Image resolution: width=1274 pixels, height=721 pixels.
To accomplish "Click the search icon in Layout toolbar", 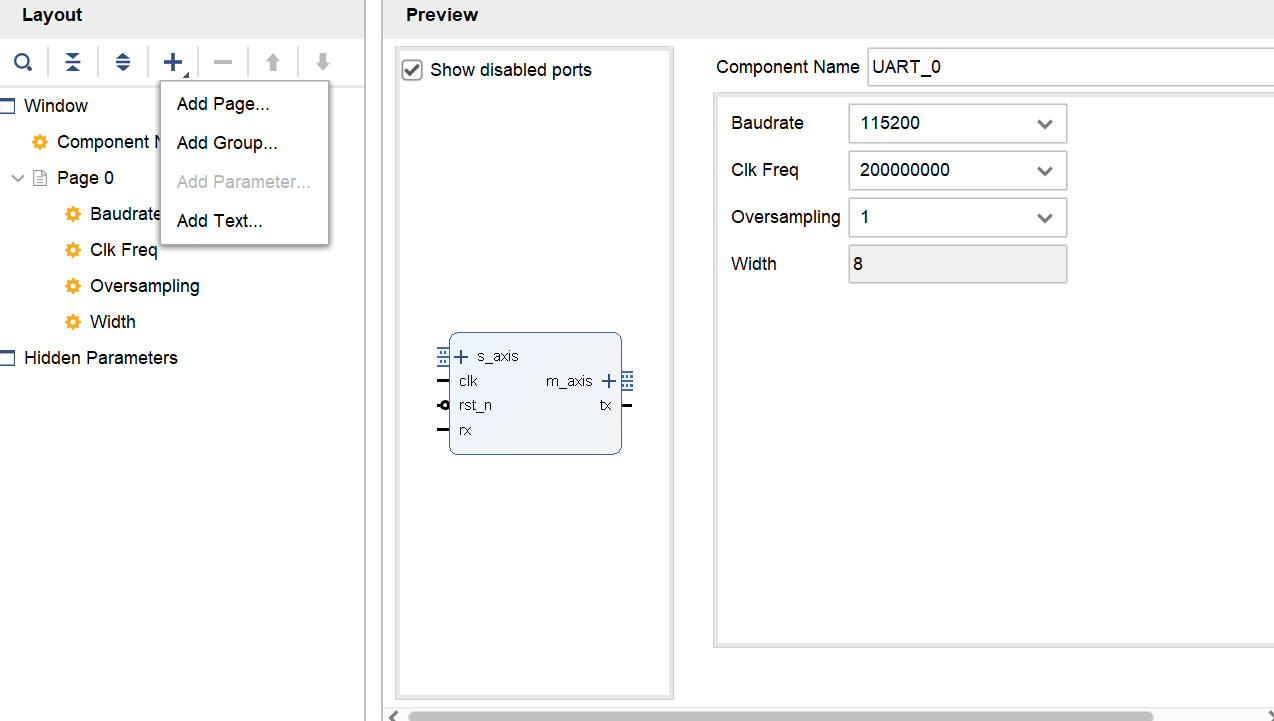I will pyautogui.click(x=22, y=63).
